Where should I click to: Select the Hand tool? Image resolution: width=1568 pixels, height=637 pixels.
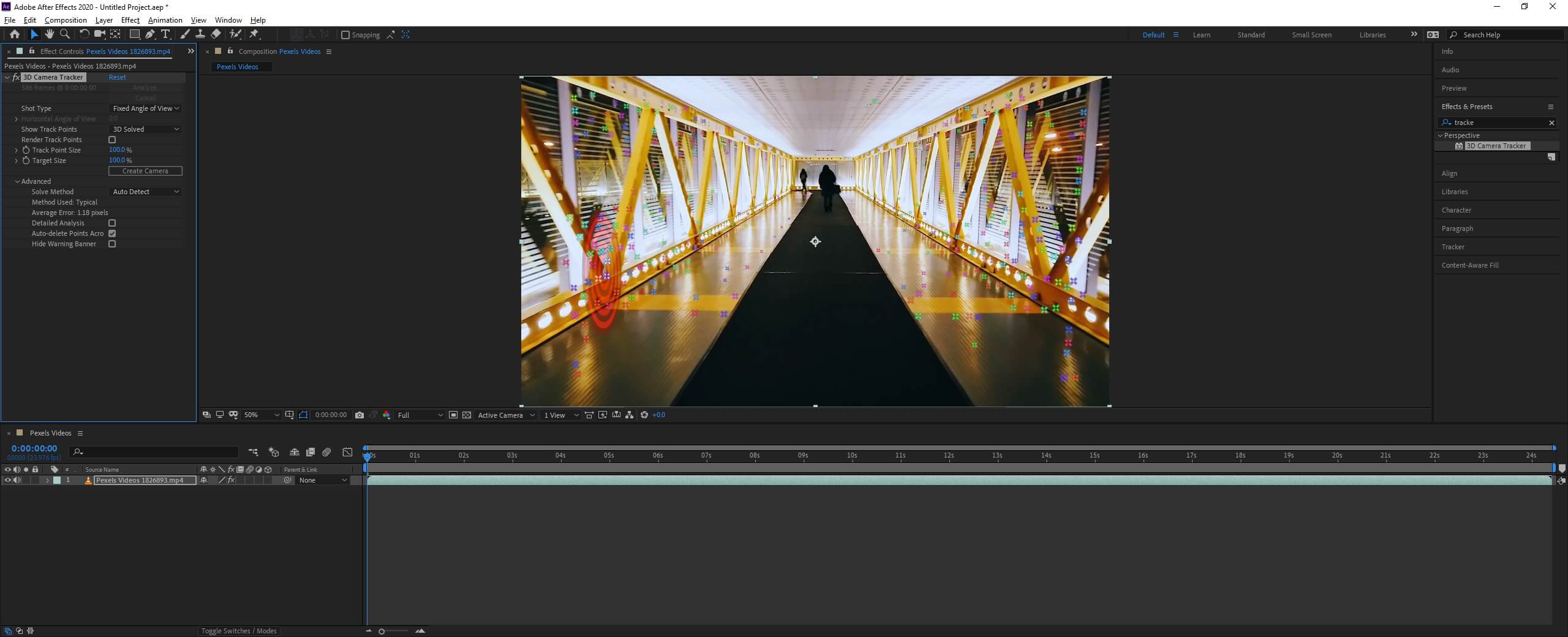49,34
